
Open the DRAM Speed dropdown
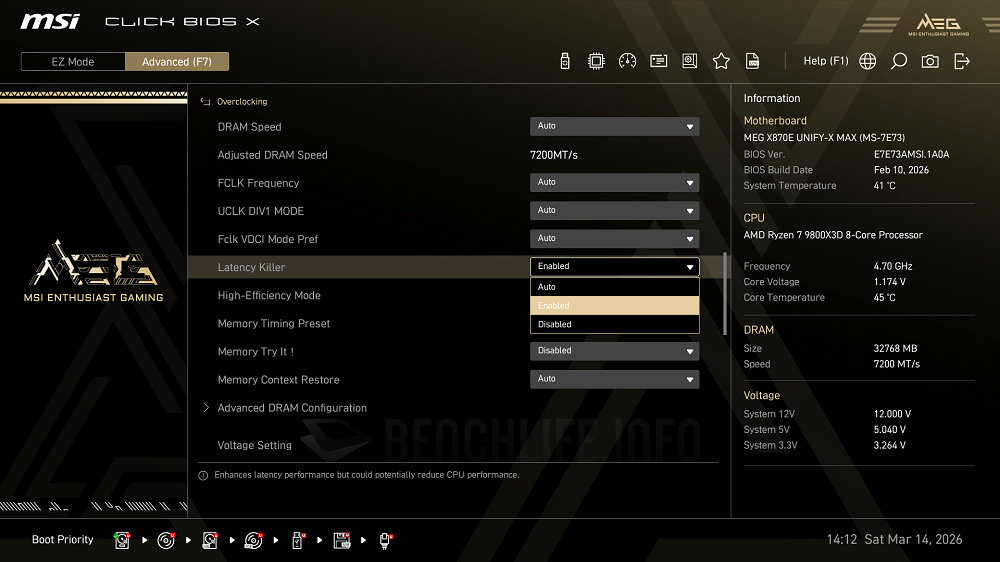614,126
